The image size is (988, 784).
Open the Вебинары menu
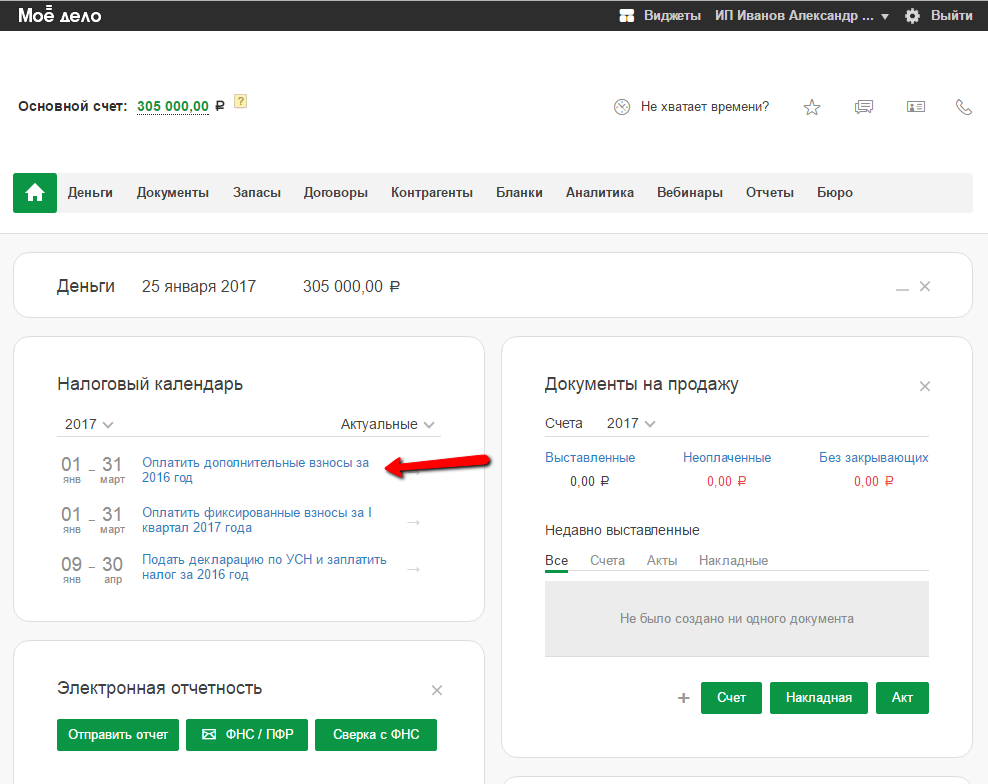point(690,193)
